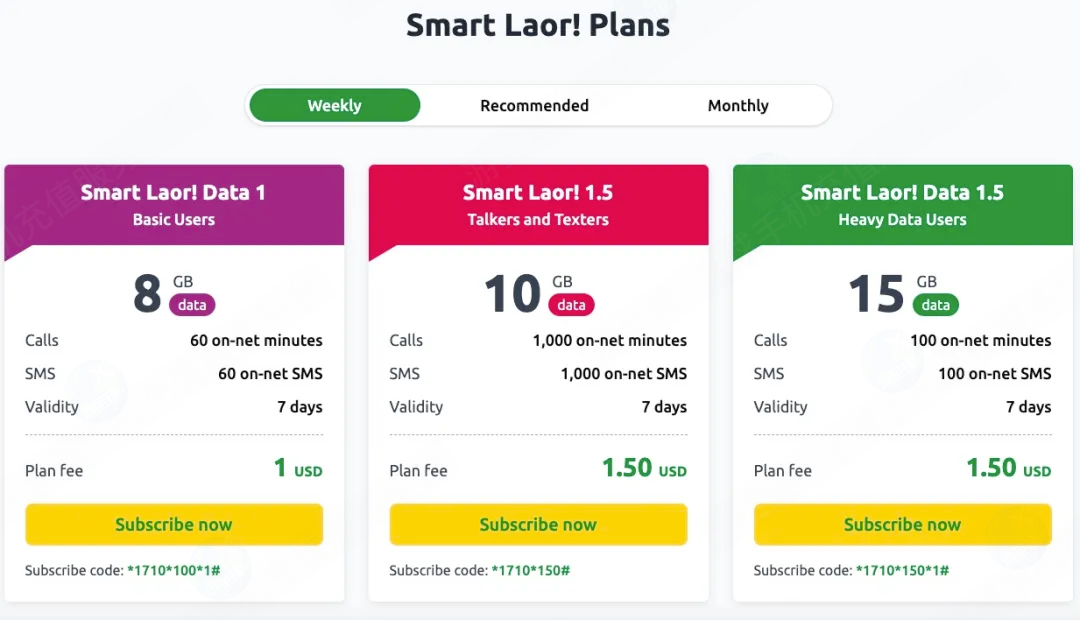Subscribe now to Smart Laor! Data 1.5
The height and width of the screenshot is (620, 1080).
tap(902, 524)
